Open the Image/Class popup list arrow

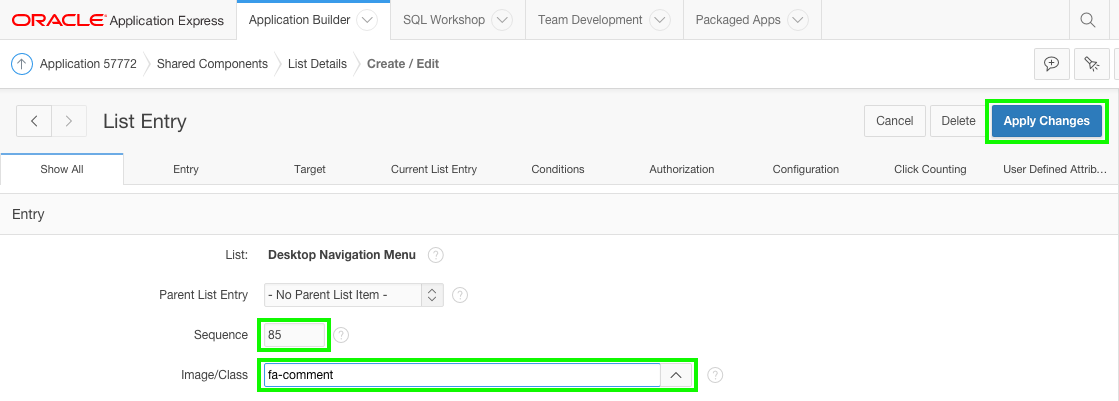(x=676, y=375)
